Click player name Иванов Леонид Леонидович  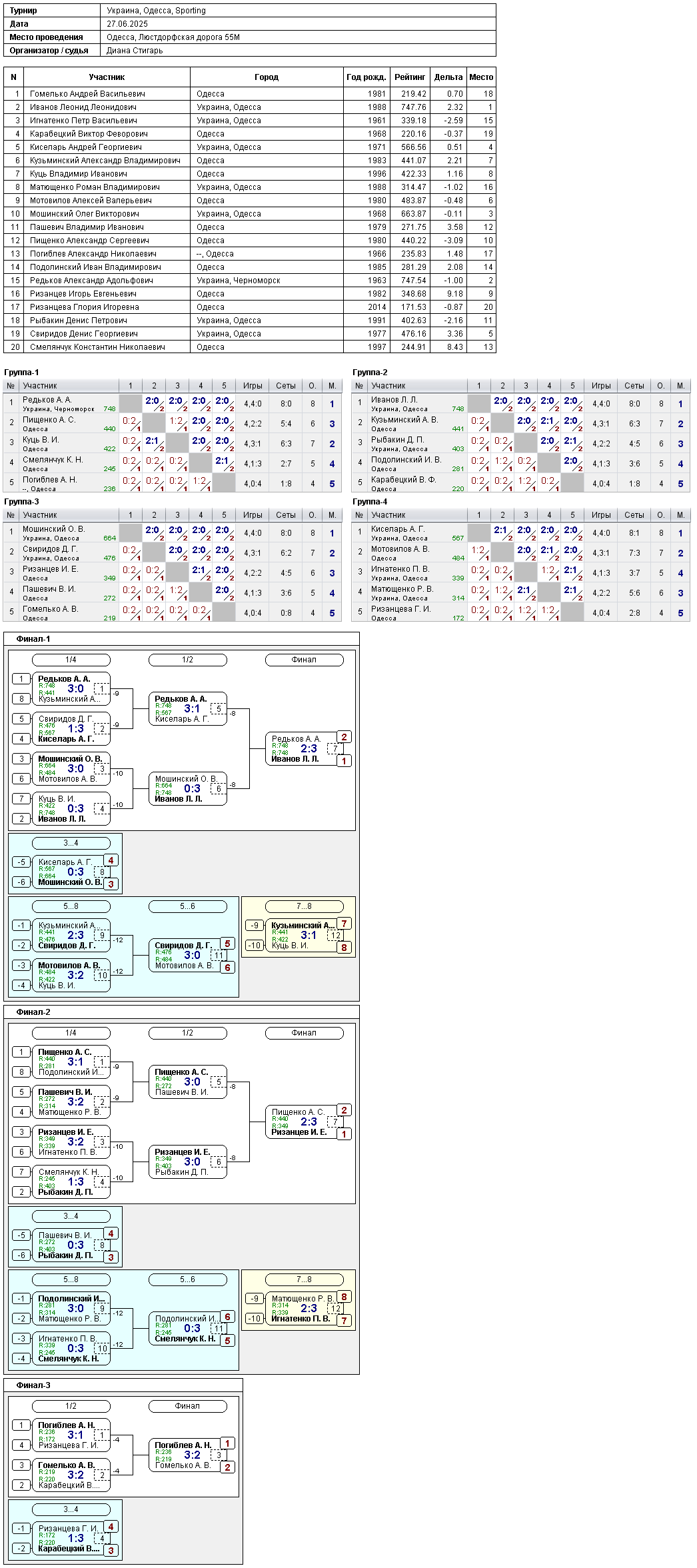point(83,107)
